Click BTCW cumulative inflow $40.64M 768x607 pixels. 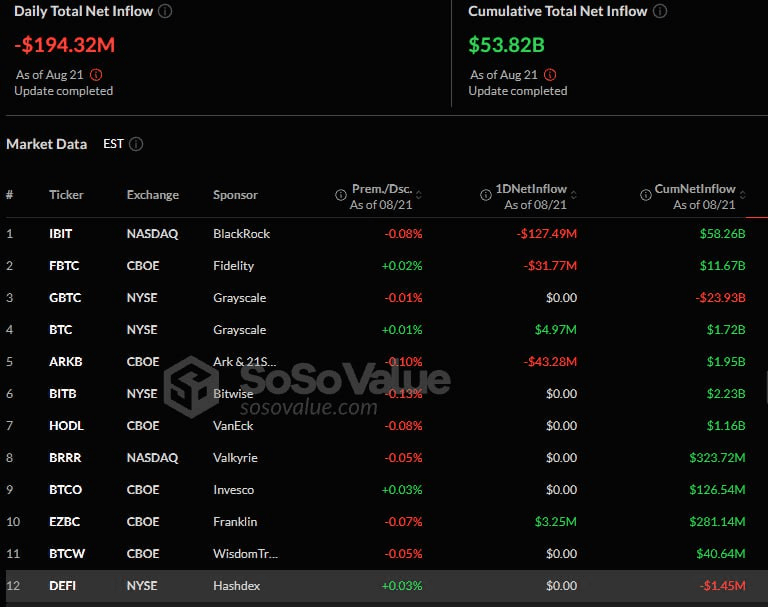[721, 554]
